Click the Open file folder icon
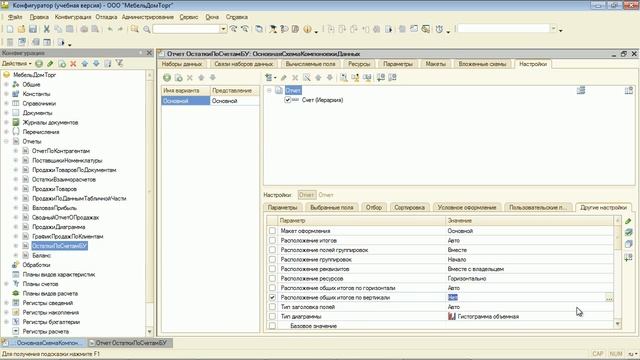 pos(21,29)
